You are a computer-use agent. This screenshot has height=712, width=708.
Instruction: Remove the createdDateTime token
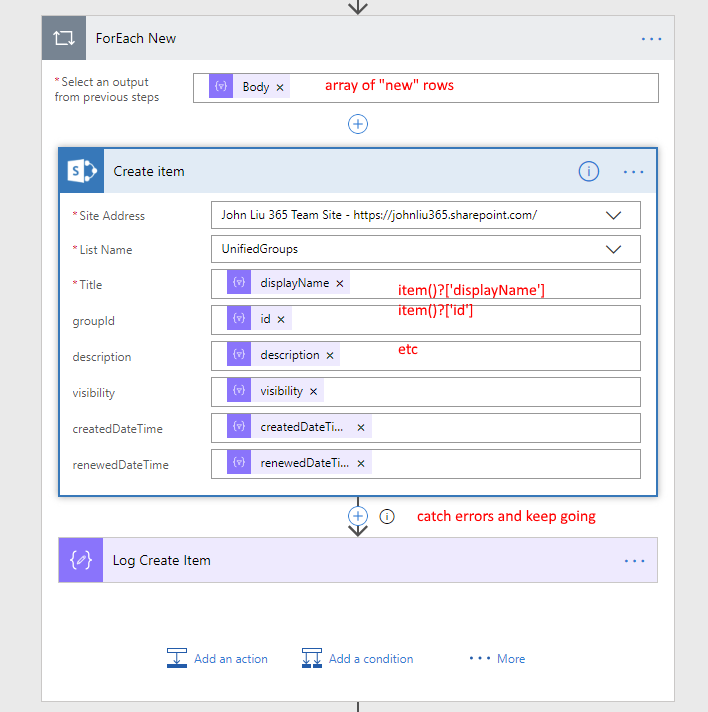point(361,428)
